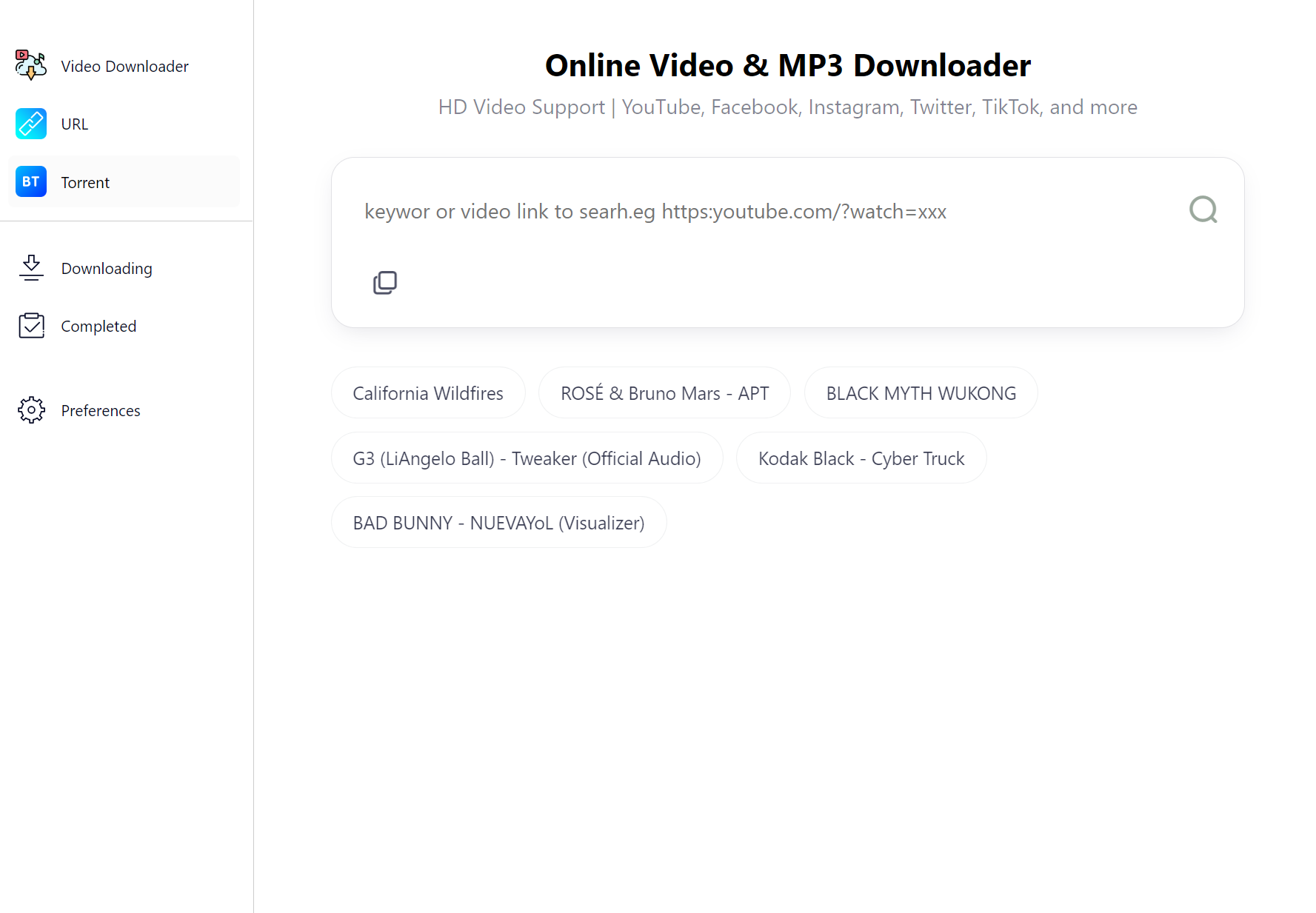
Task: Pick the ROSÉ & Bruno Mars - APT suggestion
Action: click(x=664, y=393)
